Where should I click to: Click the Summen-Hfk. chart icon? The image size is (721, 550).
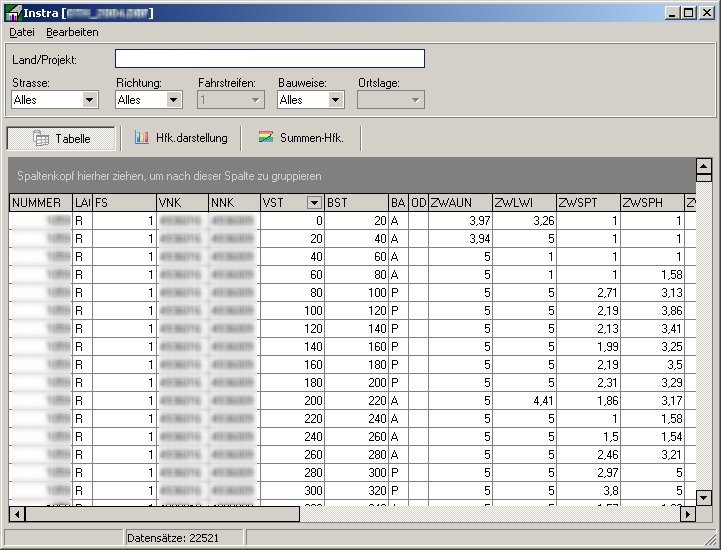click(x=266, y=137)
